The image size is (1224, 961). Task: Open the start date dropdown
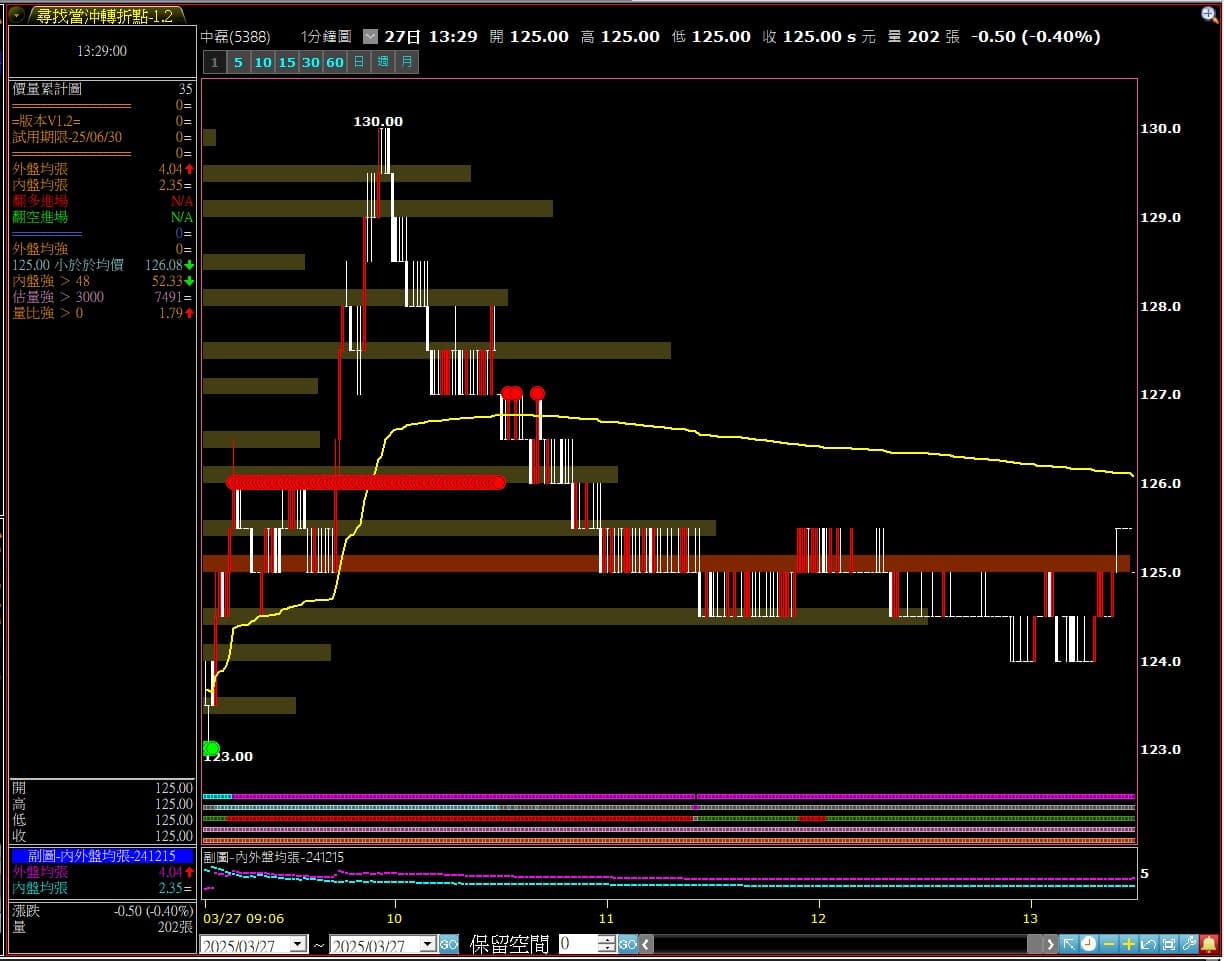(x=298, y=944)
